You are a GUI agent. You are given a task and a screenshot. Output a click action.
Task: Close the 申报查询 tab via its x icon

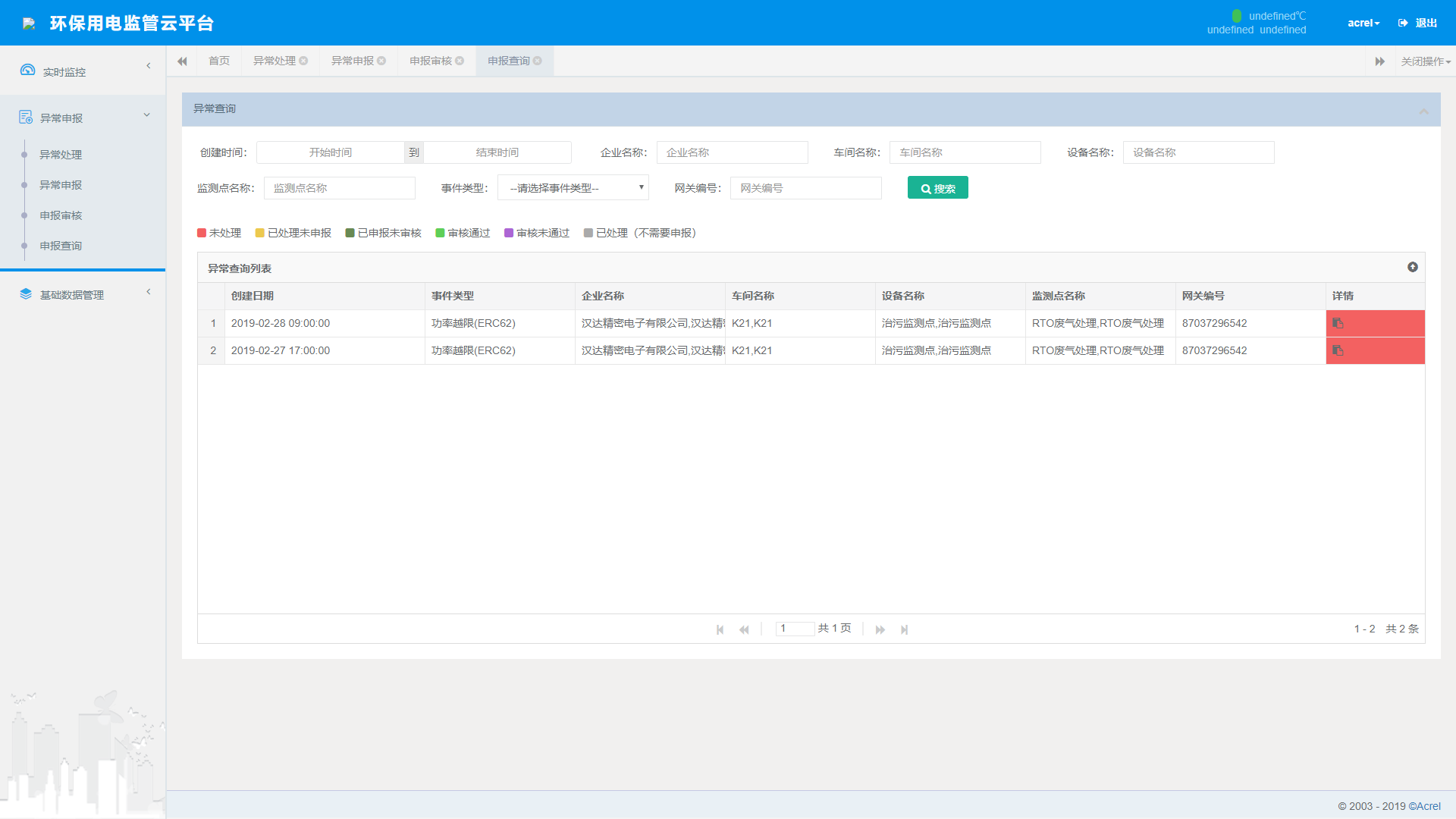(538, 61)
